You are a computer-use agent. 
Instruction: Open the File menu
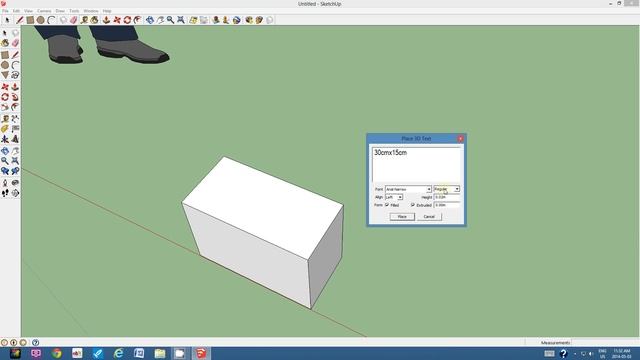tap(5, 11)
